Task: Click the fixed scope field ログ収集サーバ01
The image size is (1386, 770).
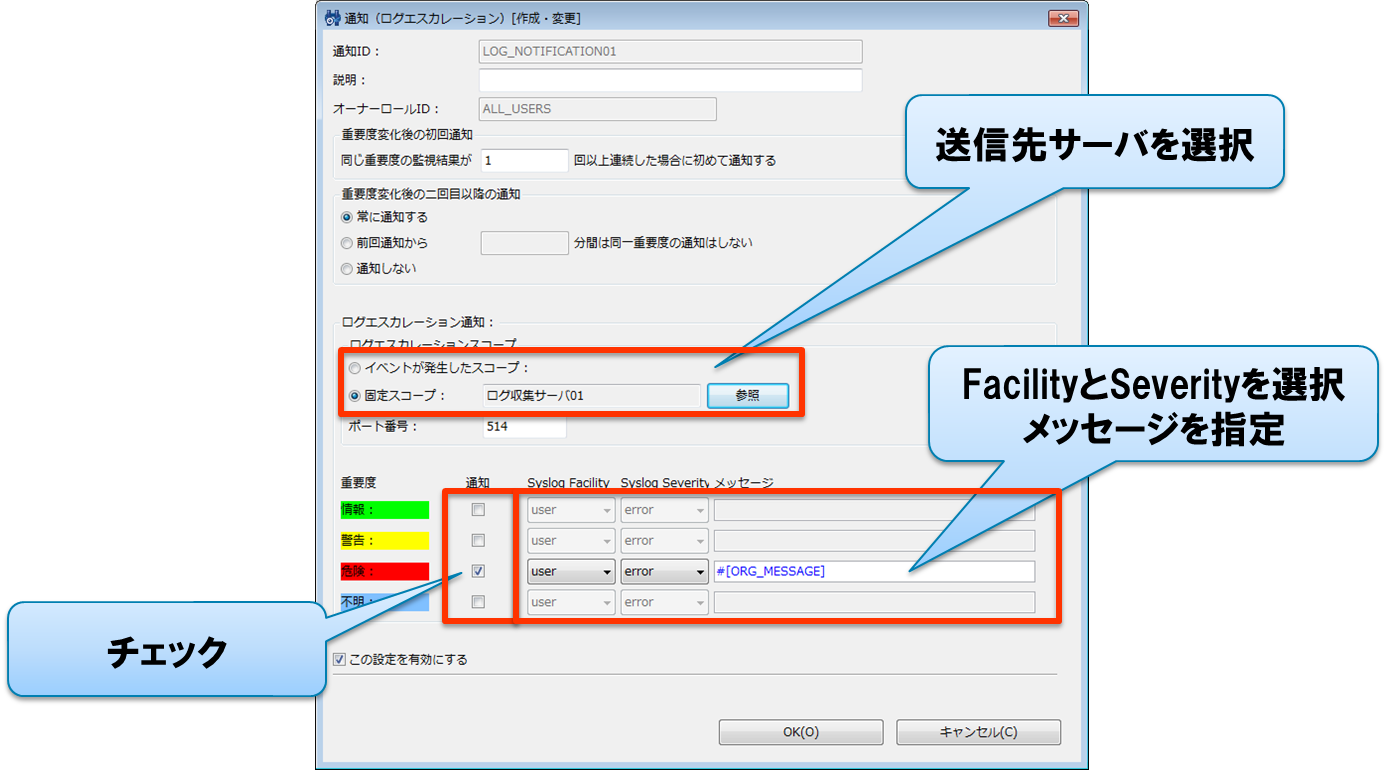Action: click(x=591, y=395)
